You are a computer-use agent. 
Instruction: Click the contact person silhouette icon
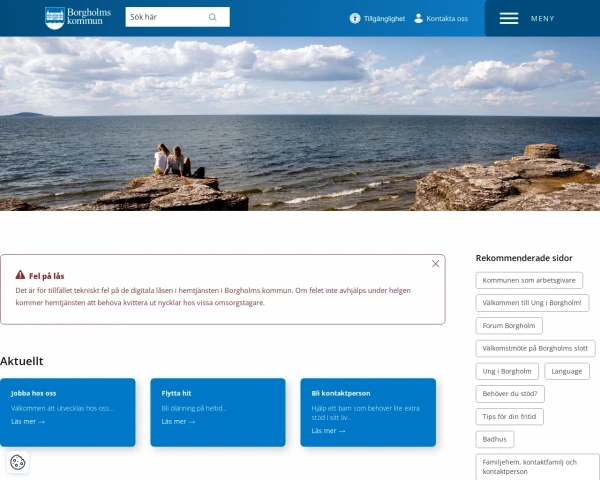419,18
